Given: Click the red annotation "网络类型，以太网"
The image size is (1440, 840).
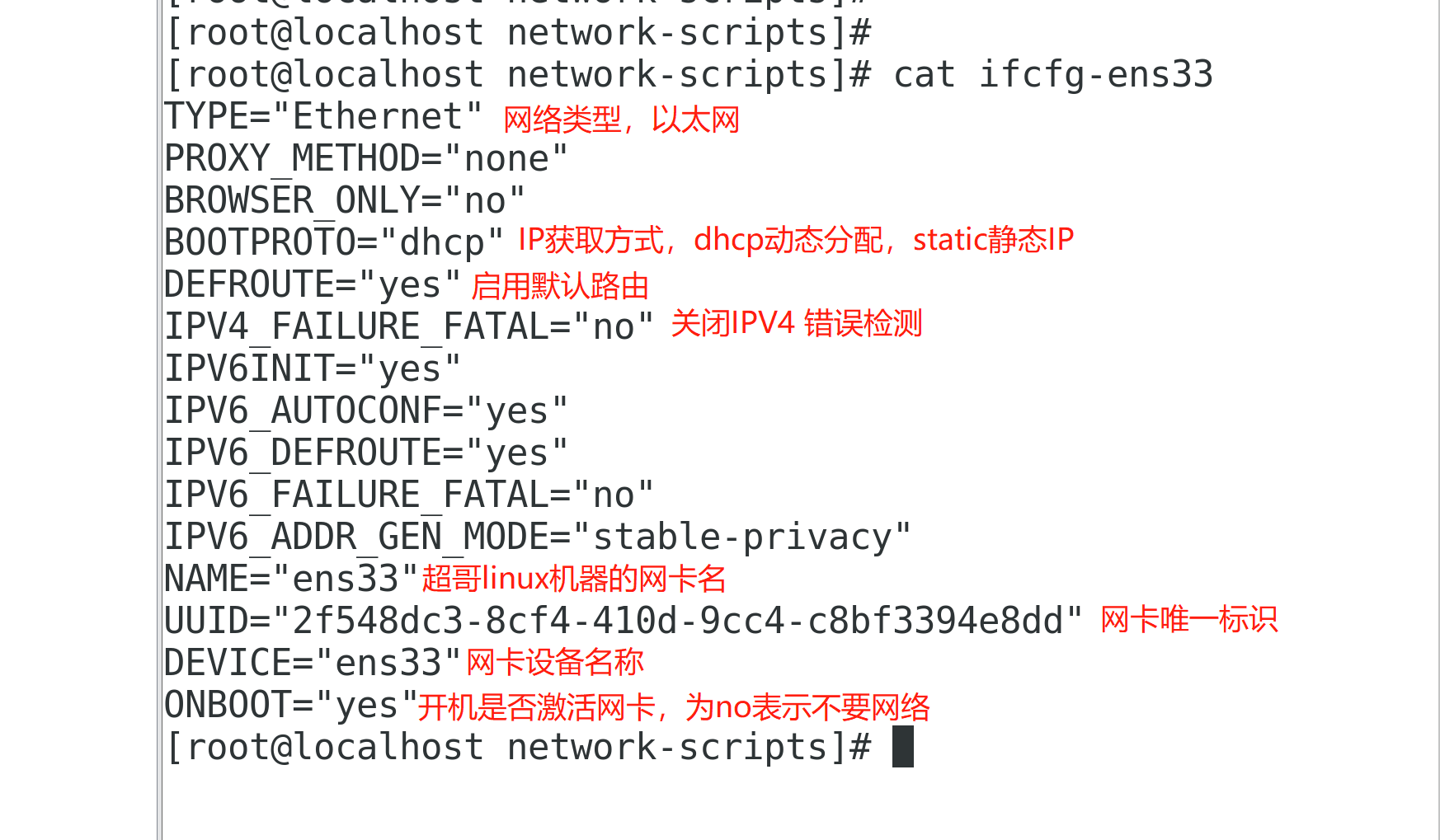Looking at the screenshot, I should tap(621, 120).
